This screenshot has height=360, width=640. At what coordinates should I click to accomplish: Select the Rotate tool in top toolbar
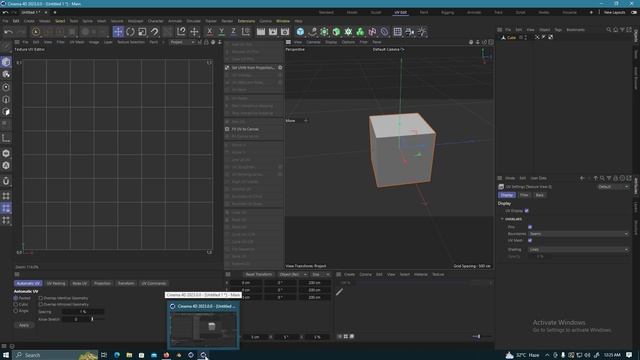(130, 31)
